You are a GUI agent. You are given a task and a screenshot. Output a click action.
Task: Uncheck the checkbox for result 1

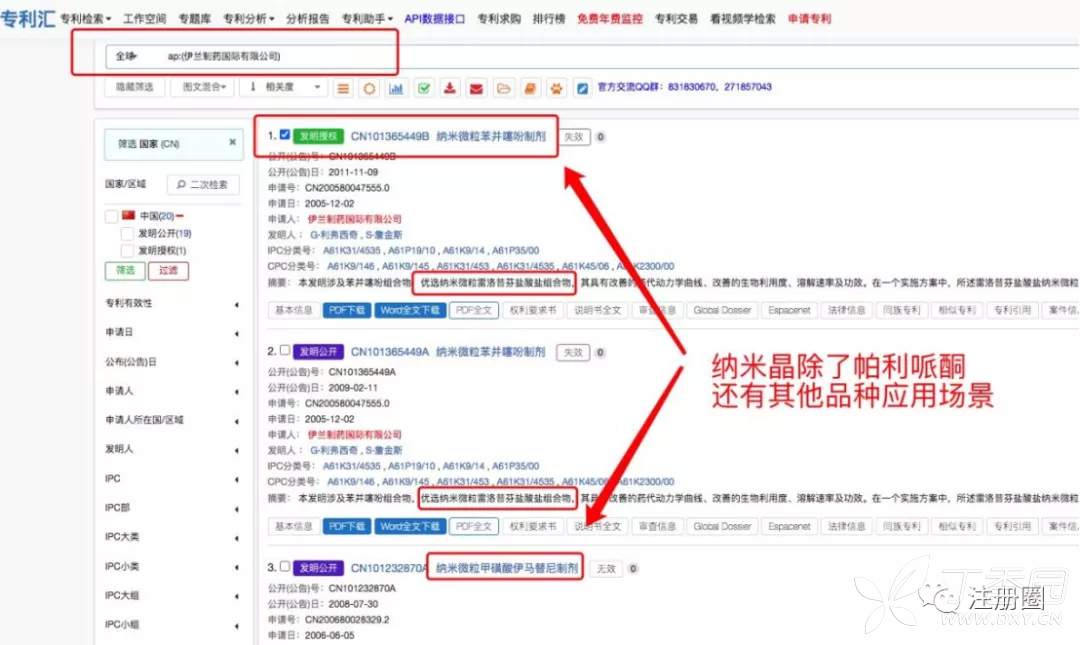[286, 135]
